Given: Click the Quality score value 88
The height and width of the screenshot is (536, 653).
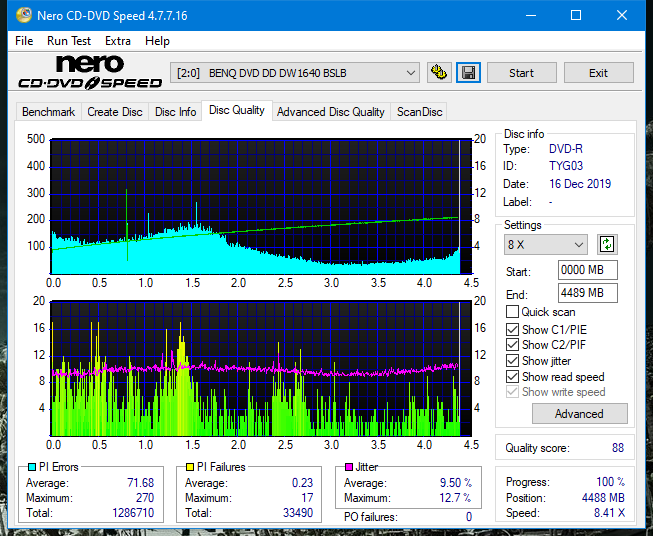Looking at the screenshot, I should coord(618,448).
